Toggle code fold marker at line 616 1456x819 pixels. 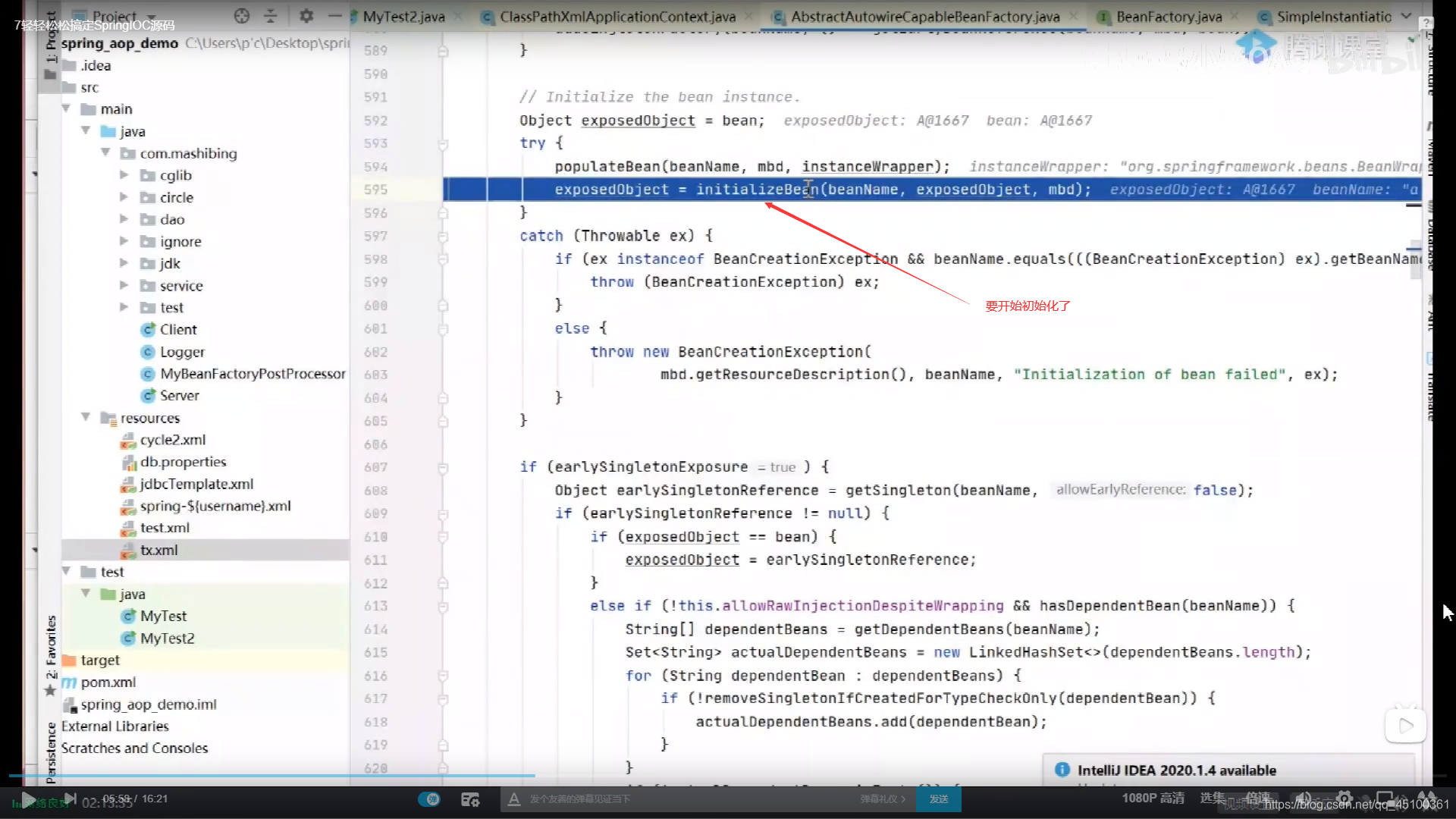pos(443,676)
